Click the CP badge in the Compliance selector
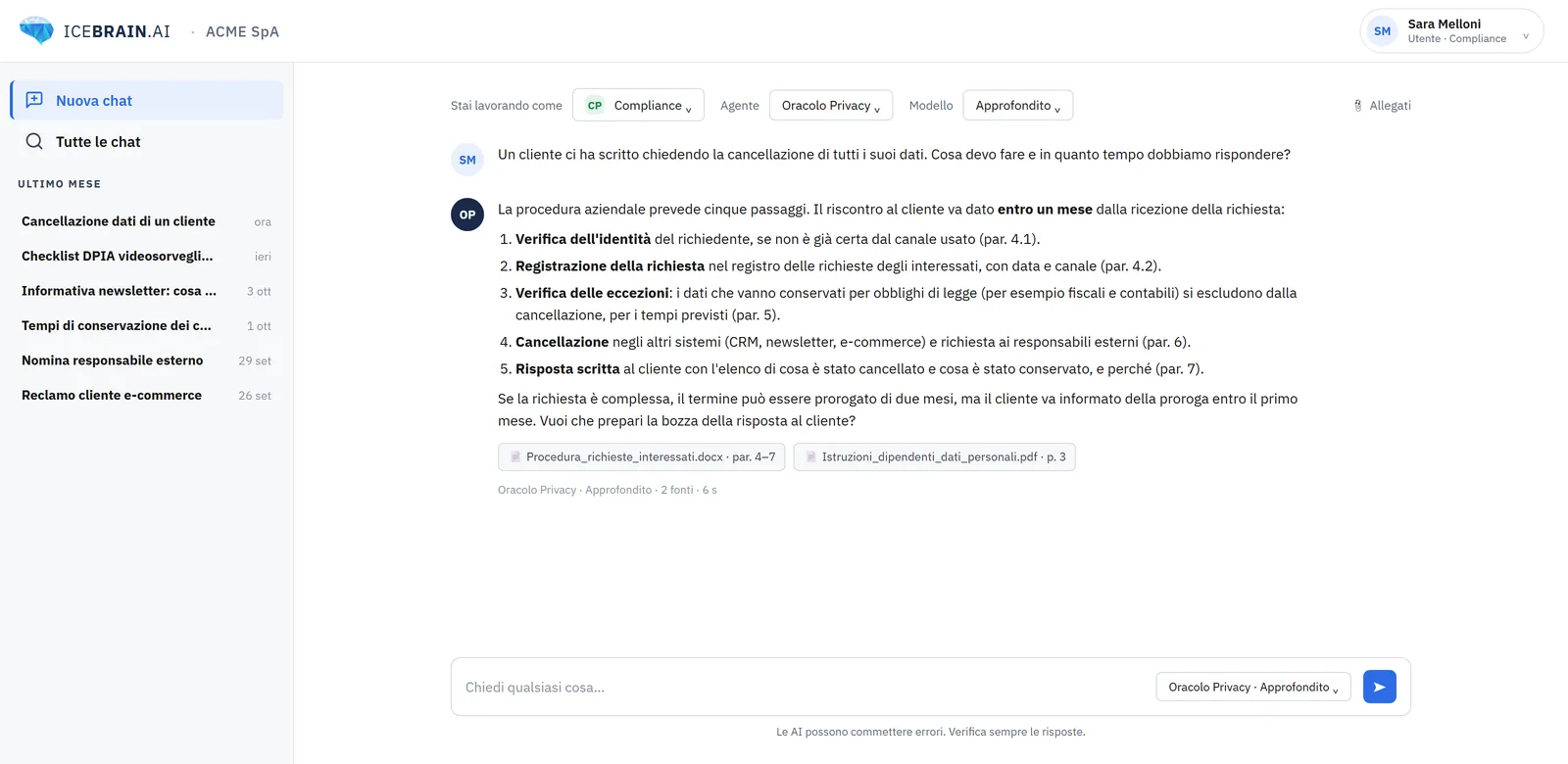This screenshot has height=764, width=1568. coord(595,106)
